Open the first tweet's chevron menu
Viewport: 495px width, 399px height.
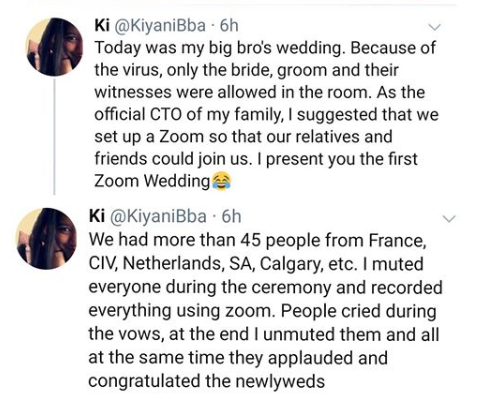point(434,27)
